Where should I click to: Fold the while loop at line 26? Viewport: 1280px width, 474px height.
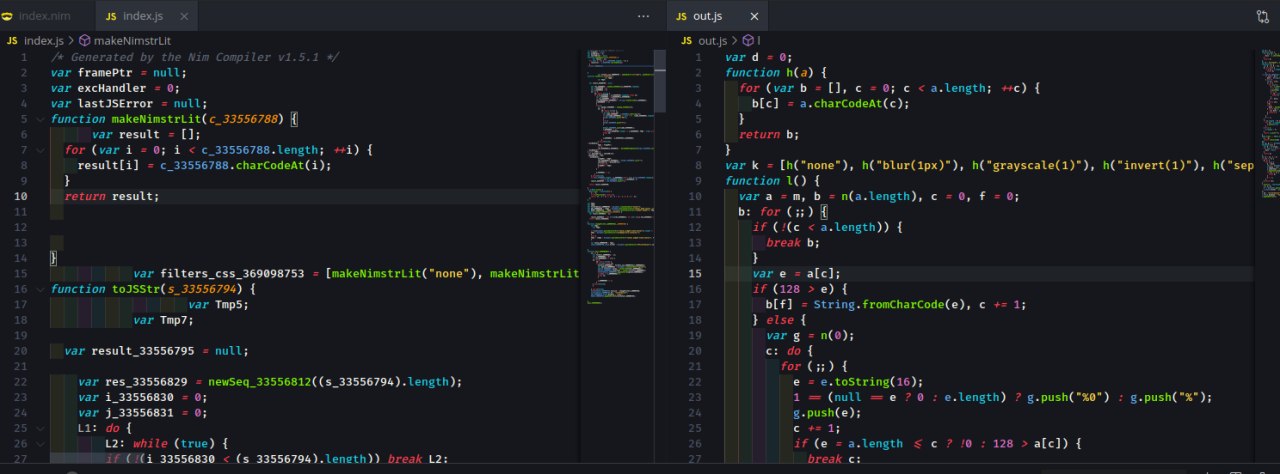point(39,443)
